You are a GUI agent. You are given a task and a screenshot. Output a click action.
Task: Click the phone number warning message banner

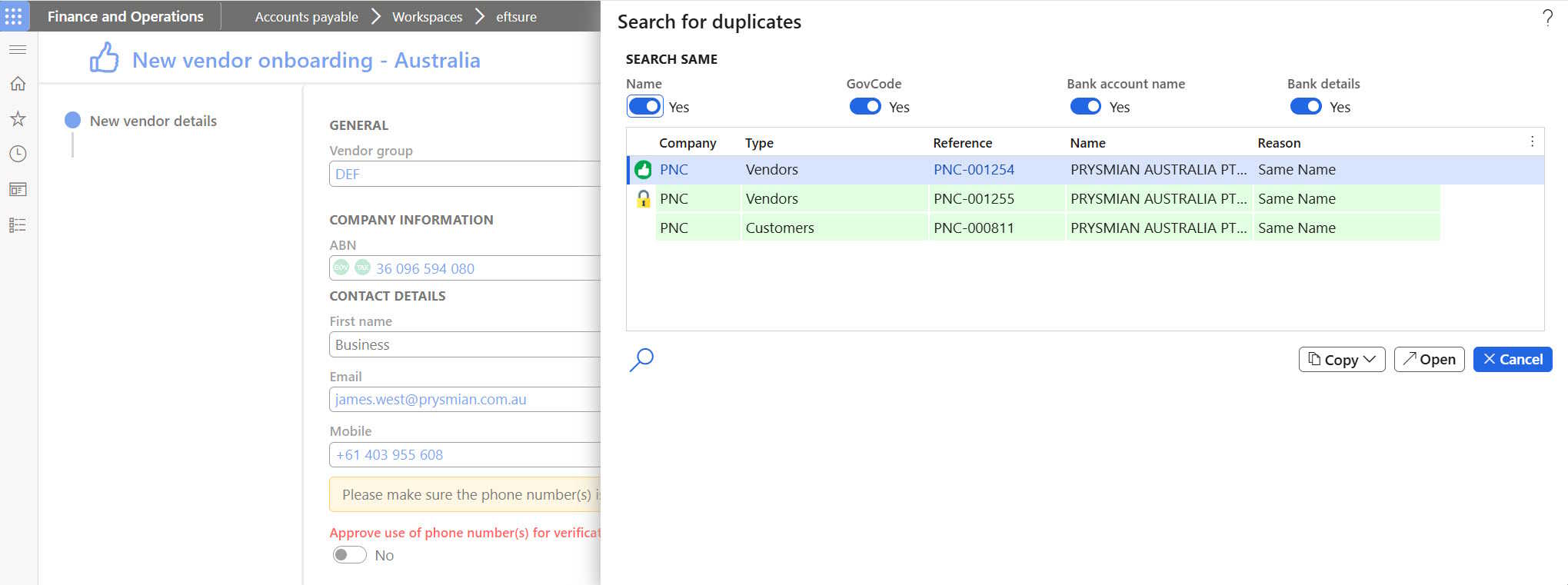[x=464, y=494]
